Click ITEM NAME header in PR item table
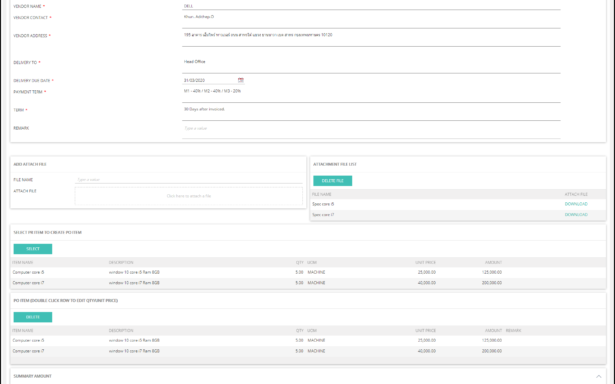 pyautogui.click(x=22, y=262)
